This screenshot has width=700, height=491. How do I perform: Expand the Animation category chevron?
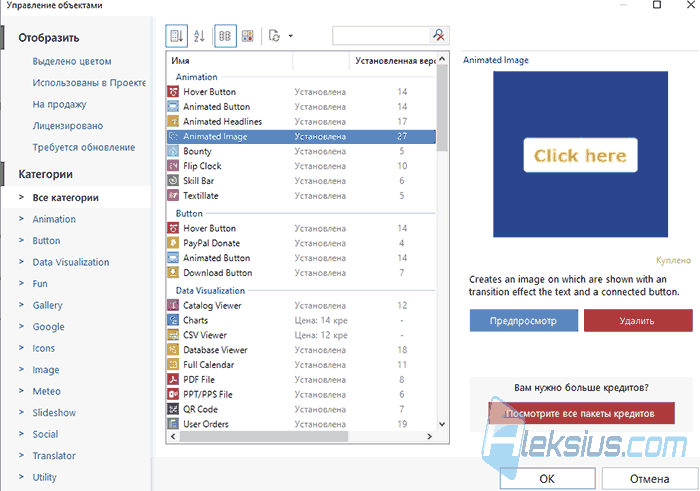pyautogui.click(x=21, y=219)
